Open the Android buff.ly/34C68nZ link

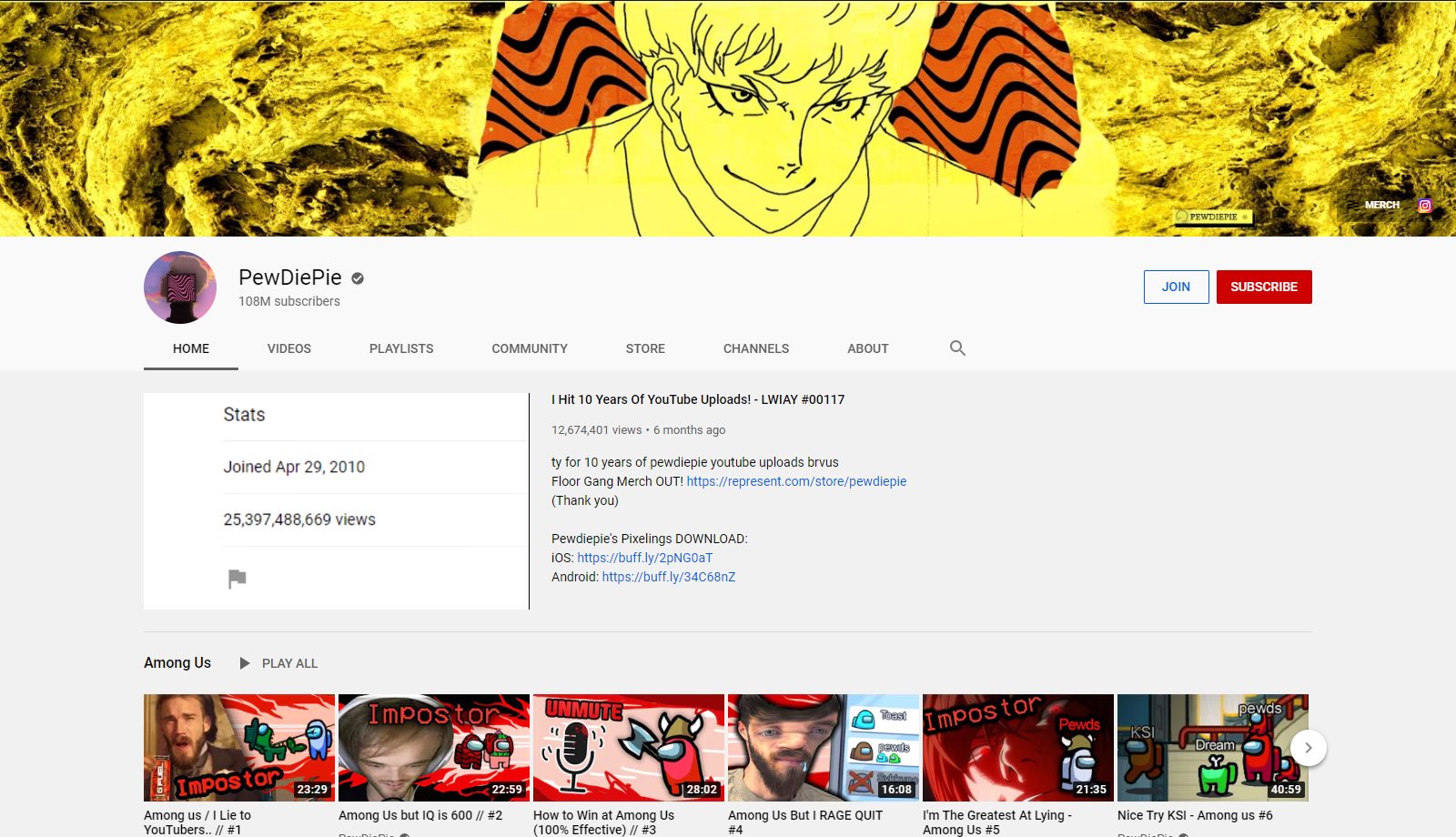(x=669, y=577)
